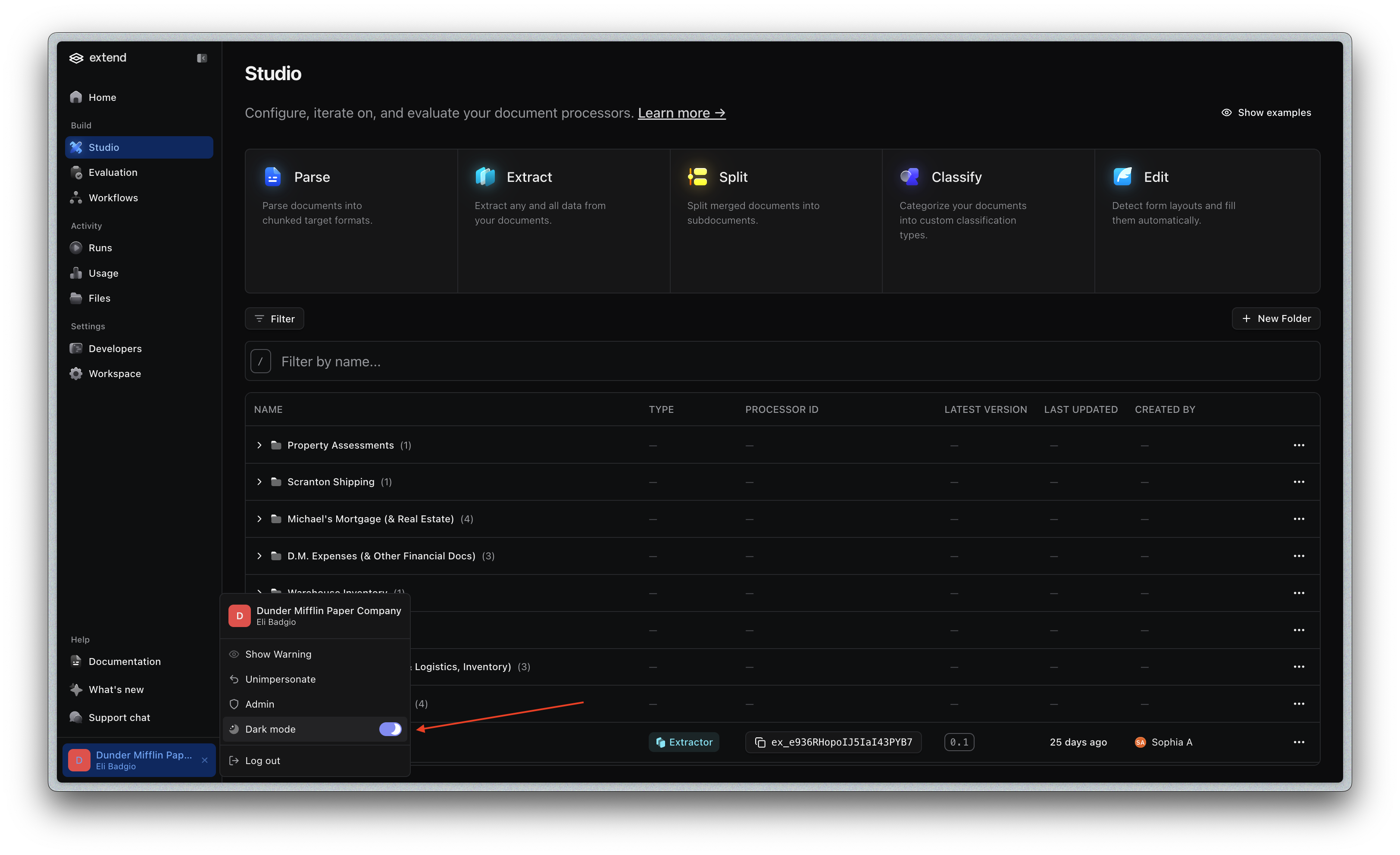Open more options for Logistics, Inventory row
Viewport: 1400px width, 855px height.
1299,666
